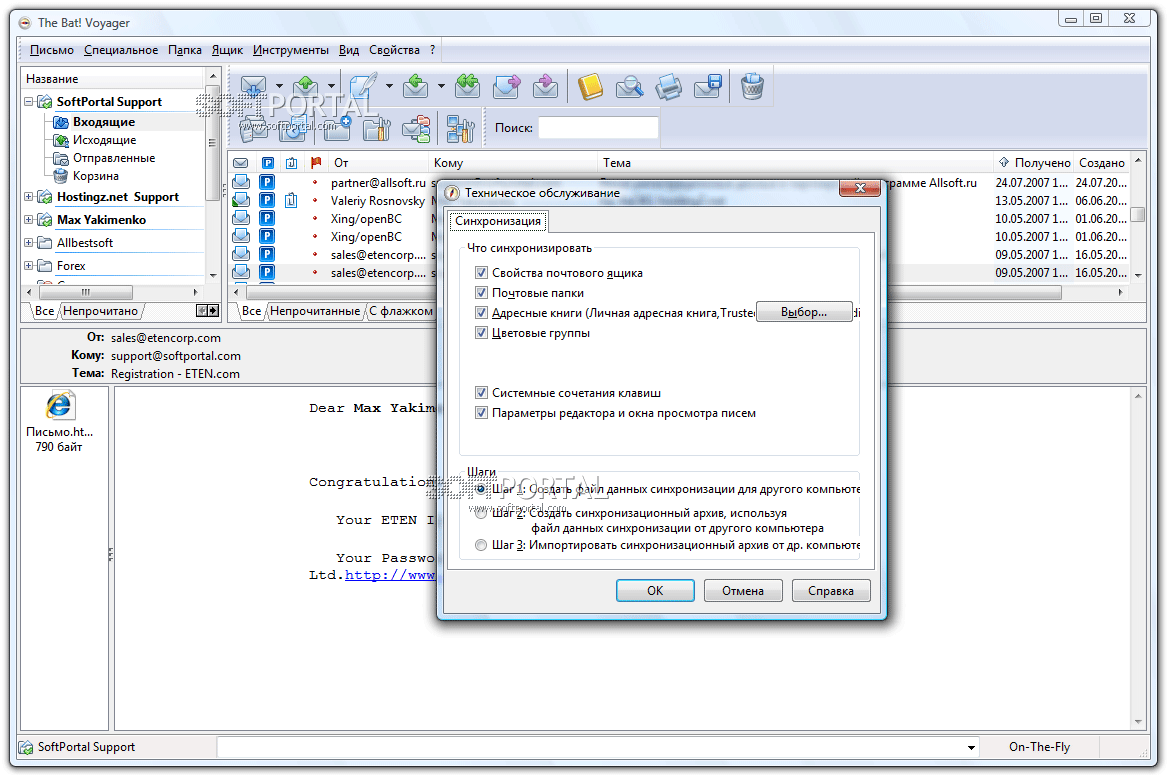The width and height of the screenshot is (1169, 775).
Task: Select the Шаг 3 import radio button
Action: 482,546
